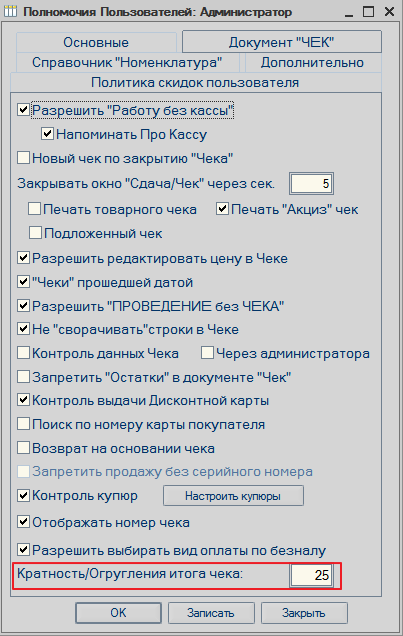Toggle Разрешить редактировать цену в Чеке
The image size is (403, 636).
click(x=24, y=258)
